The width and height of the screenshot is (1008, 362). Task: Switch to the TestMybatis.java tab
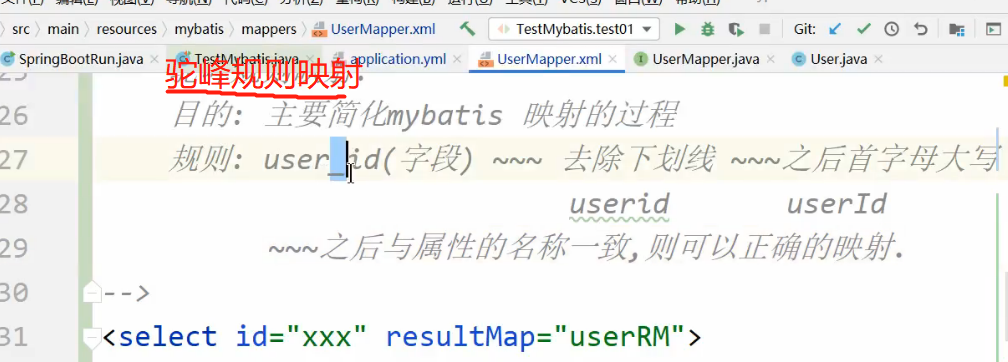point(246,59)
